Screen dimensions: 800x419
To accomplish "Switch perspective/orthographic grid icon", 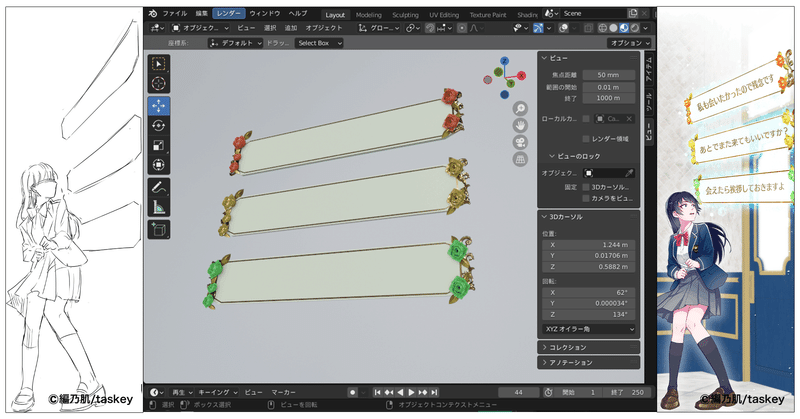I will click(520, 159).
